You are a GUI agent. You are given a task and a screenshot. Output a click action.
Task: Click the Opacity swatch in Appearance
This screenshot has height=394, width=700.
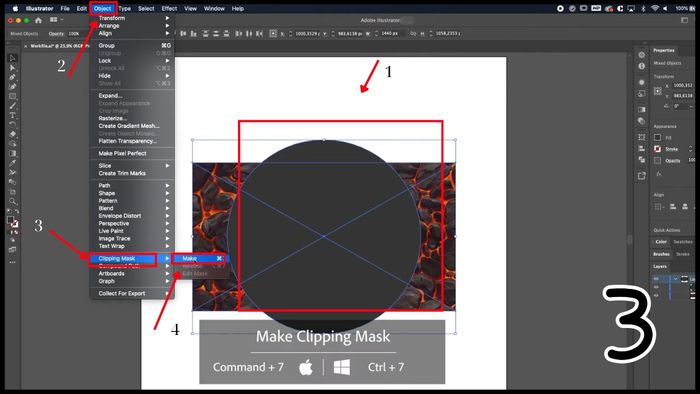(x=658, y=160)
